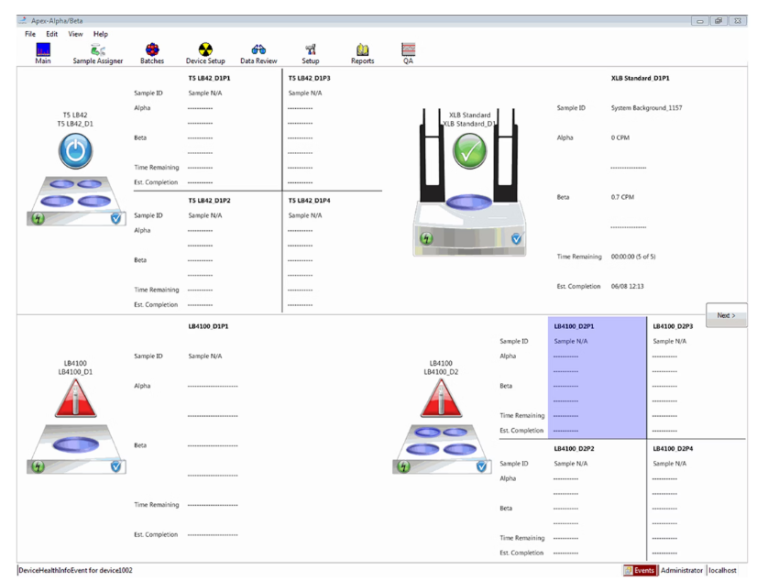768x581 pixels.
Task: Click the LB4100_D1 red warning triangle
Action: pyautogui.click(x=75, y=399)
